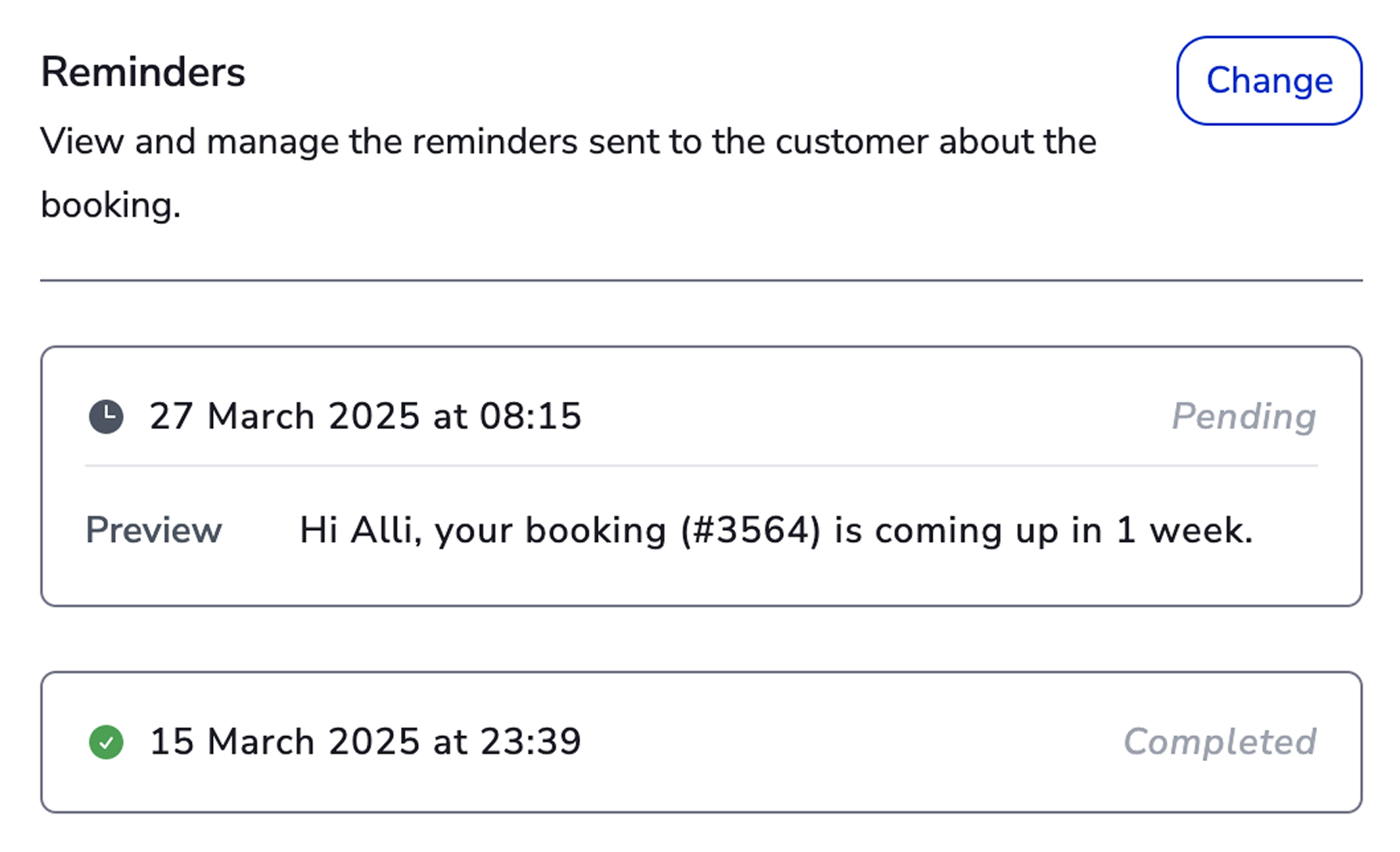Click the Preview label
Screen dimensions: 1400x852
pos(153,531)
